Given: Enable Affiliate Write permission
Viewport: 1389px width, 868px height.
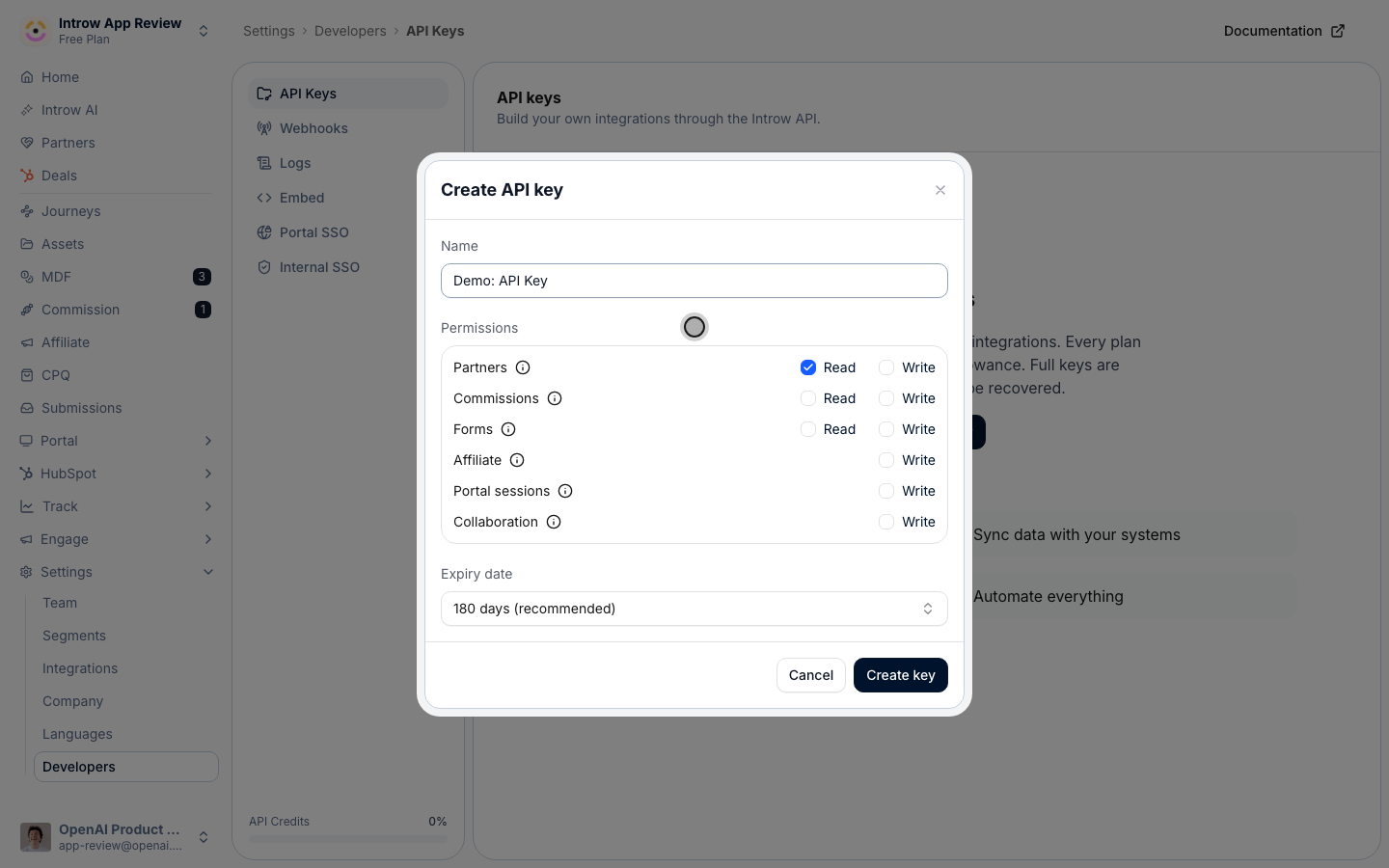Looking at the screenshot, I should pos(886,460).
